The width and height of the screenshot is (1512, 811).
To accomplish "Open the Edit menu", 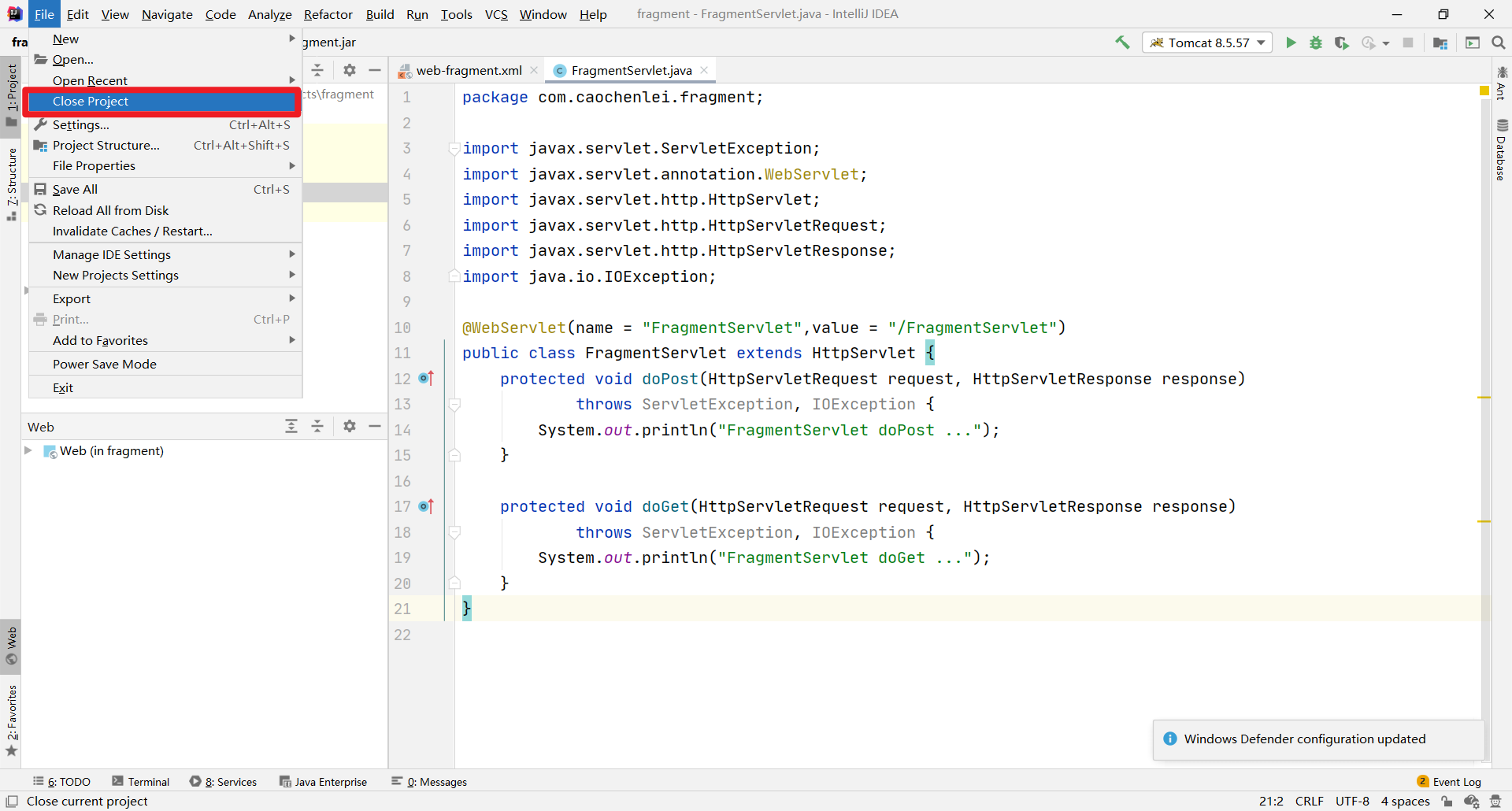I will (77, 14).
